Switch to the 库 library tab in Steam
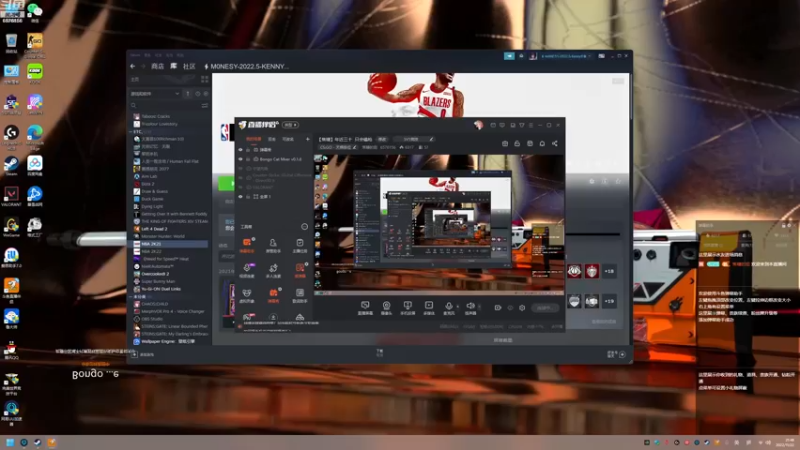The image size is (800, 450). 173,66
